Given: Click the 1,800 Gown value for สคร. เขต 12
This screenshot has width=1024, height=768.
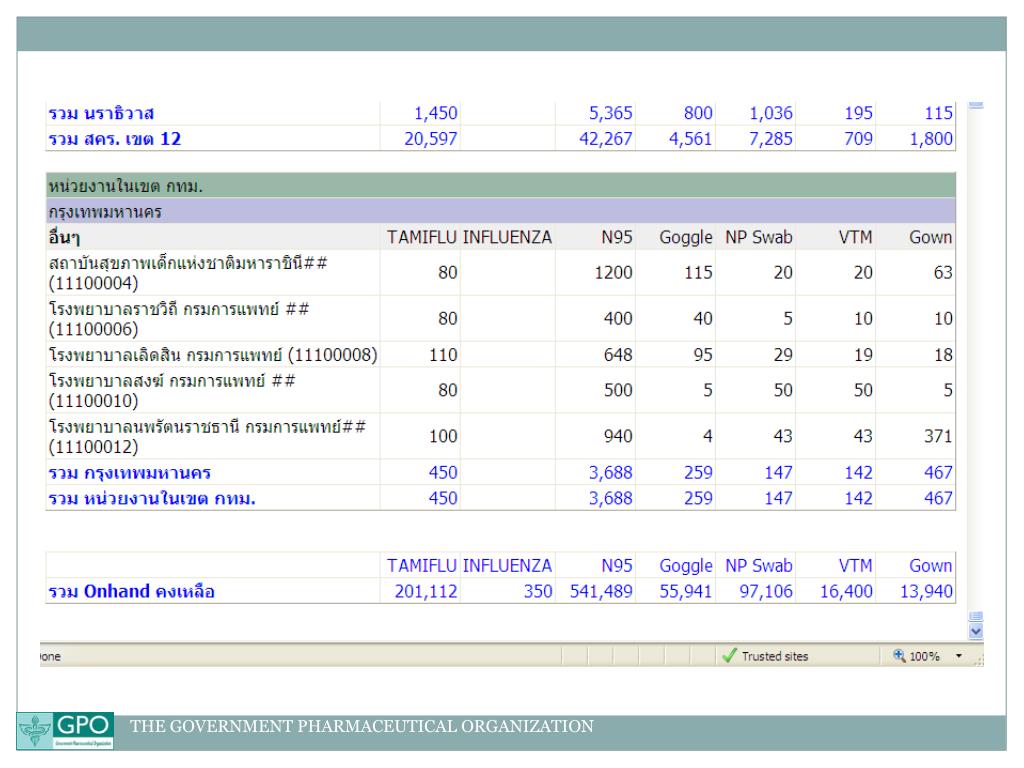Looking at the screenshot, I should 931,139.
